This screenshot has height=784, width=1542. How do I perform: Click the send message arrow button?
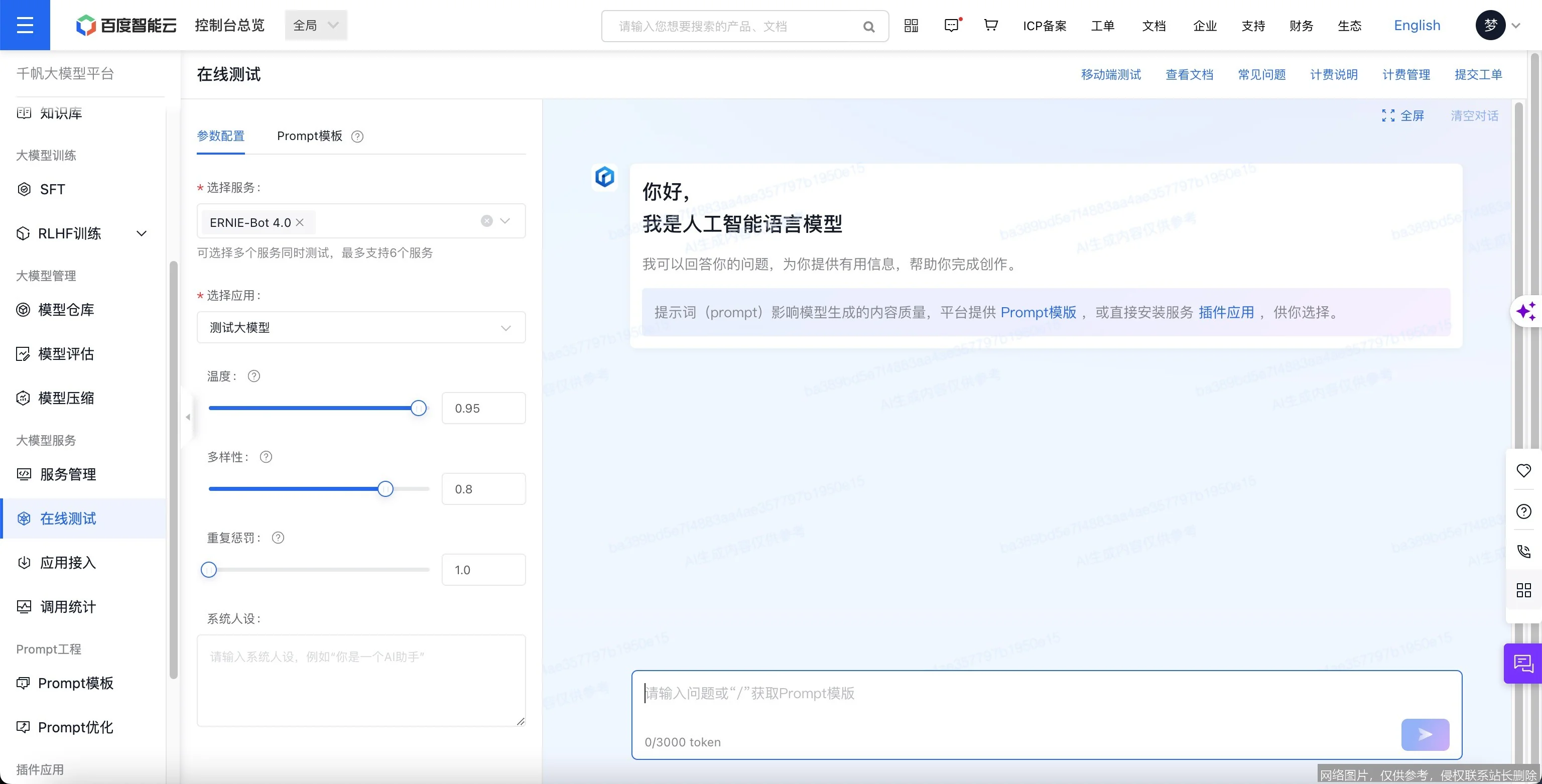click(1425, 735)
